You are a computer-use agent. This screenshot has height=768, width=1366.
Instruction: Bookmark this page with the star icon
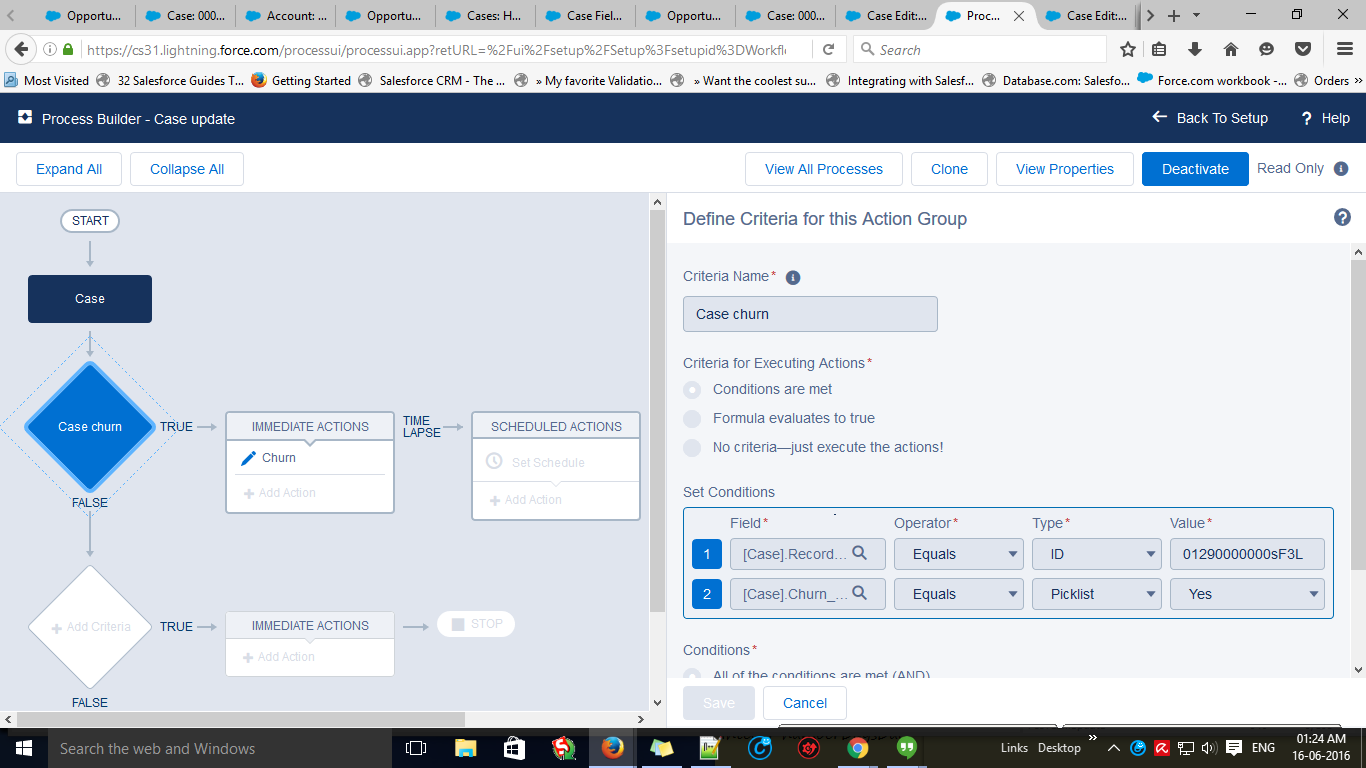[1127, 49]
